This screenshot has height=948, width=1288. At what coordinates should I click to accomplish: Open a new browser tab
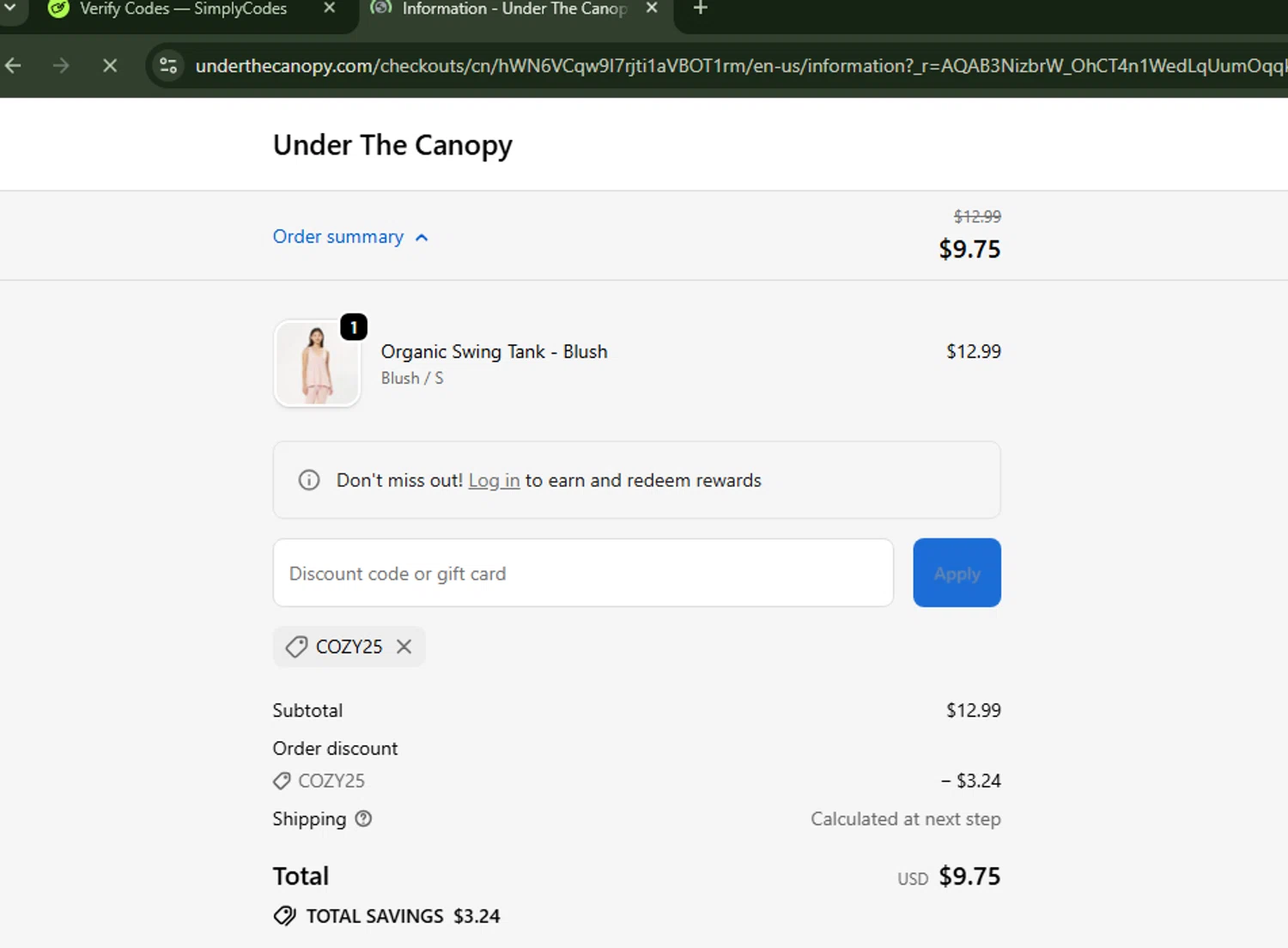click(700, 9)
